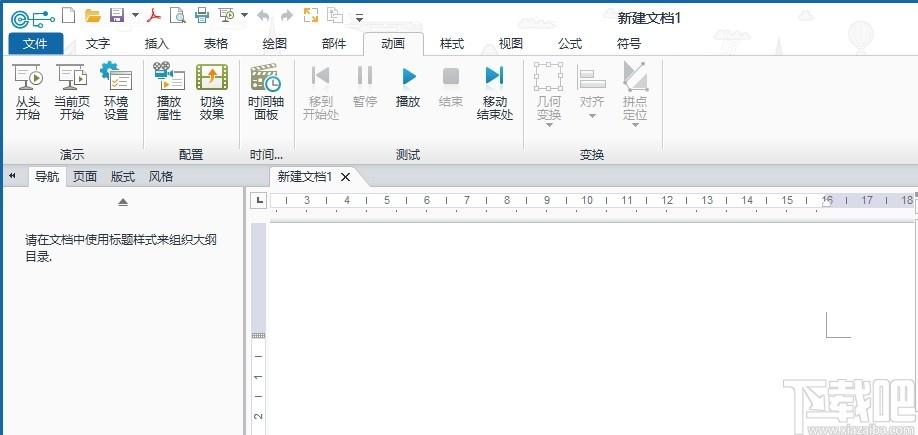Redo the last action
Screen dimensions: 918x435
point(286,16)
